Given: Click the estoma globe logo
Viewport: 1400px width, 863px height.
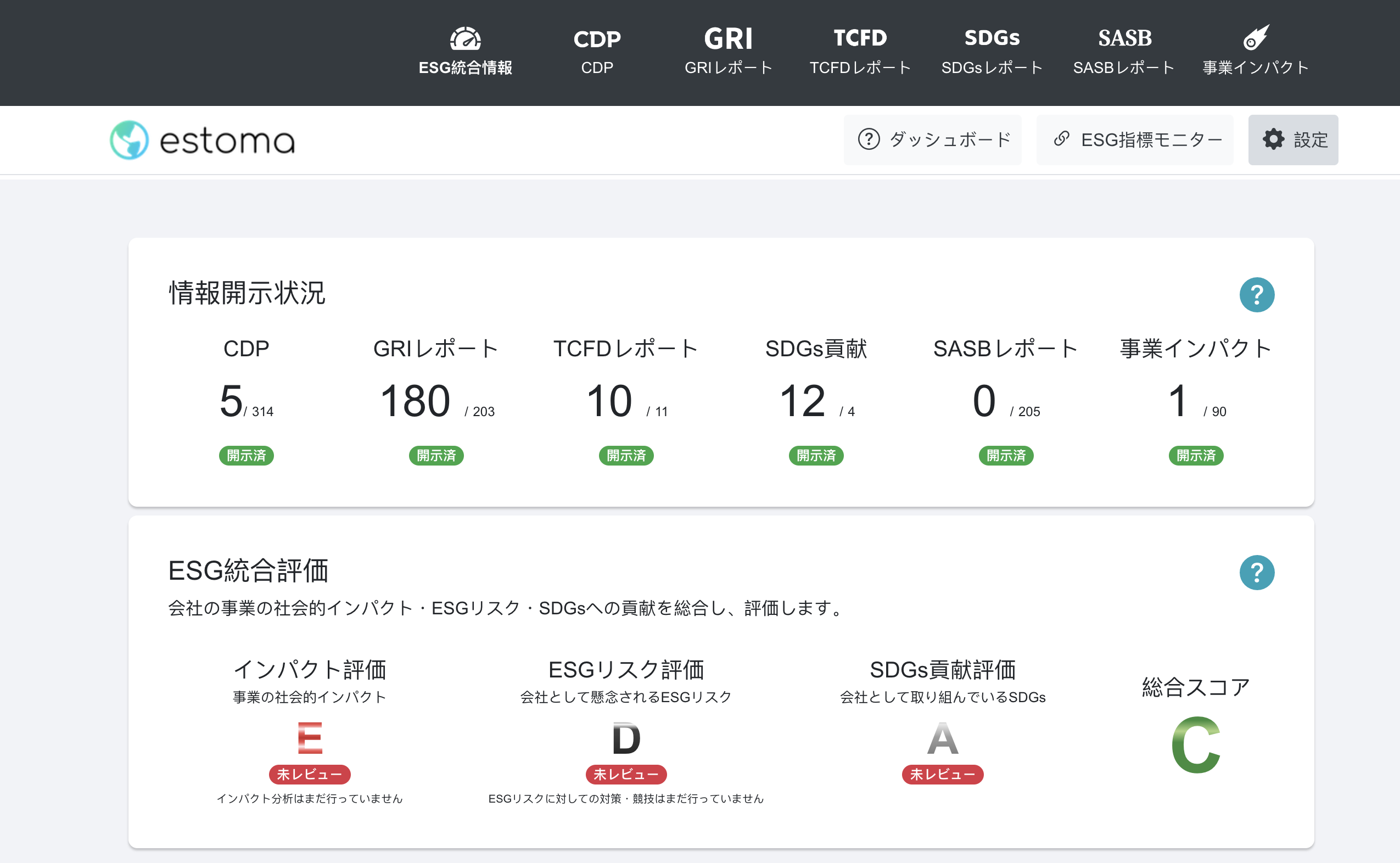Looking at the screenshot, I should tap(130, 140).
